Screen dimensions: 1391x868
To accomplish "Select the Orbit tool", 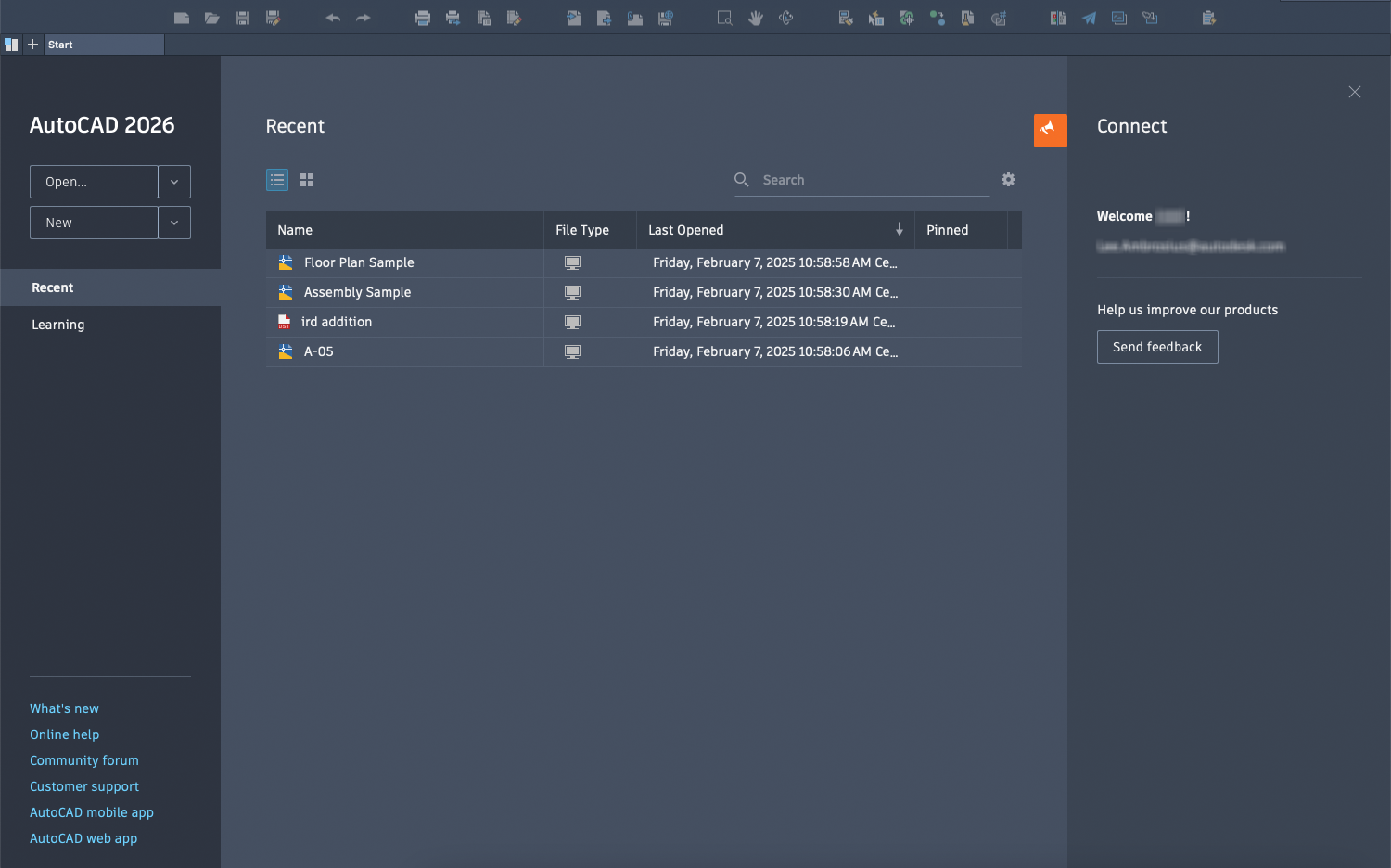I will click(x=786, y=18).
